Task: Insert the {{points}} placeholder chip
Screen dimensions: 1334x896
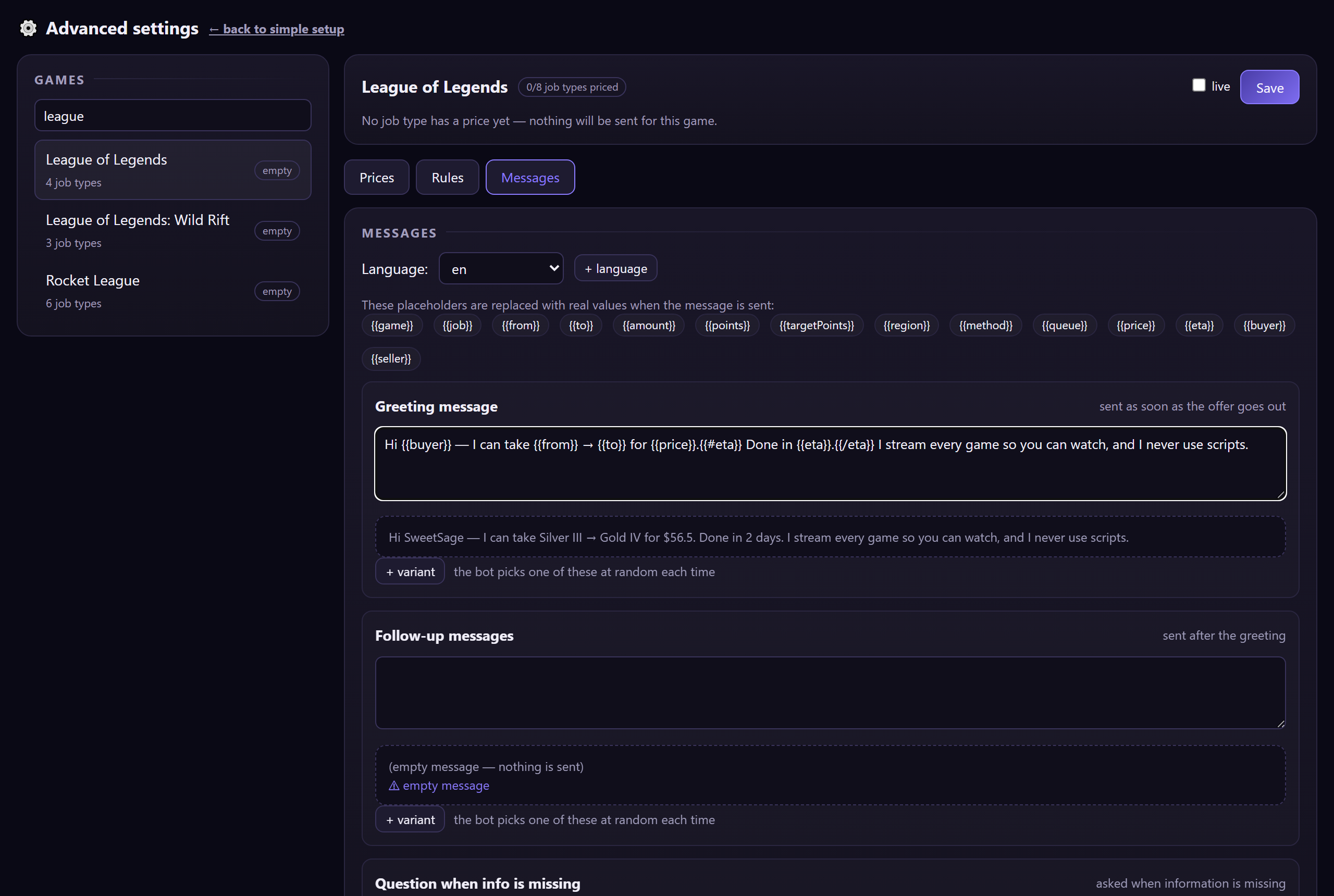Action: (x=727, y=325)
